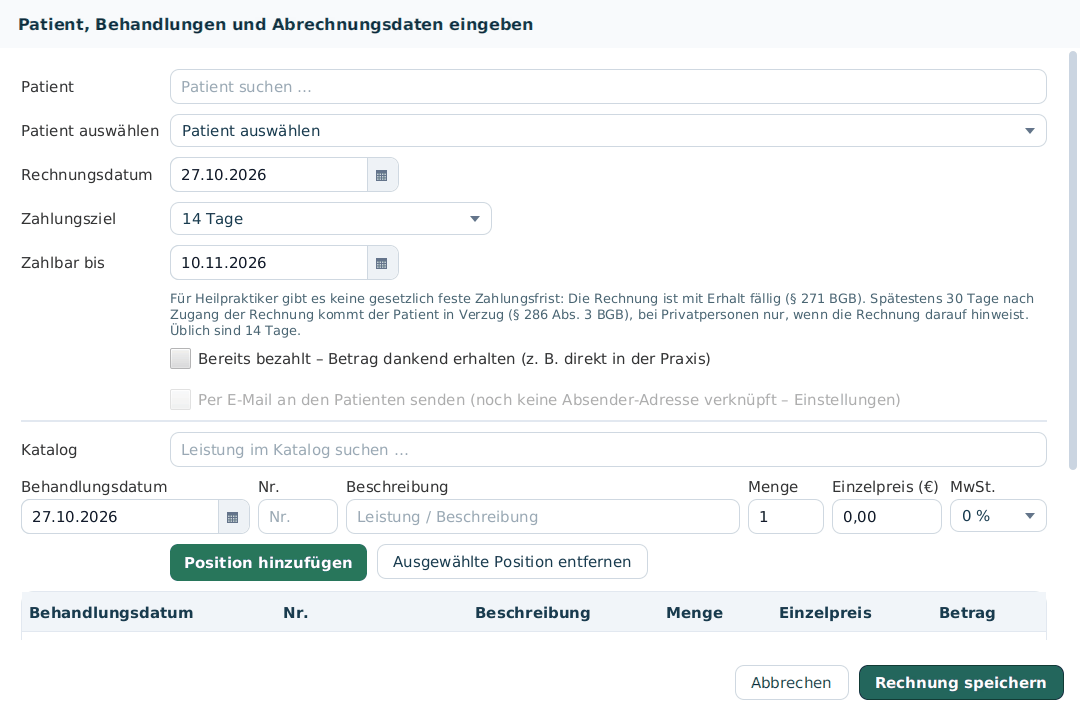Viewport: 1080px width, 714px height.
Task: Click the 'Behandlungsdatum' table column header
Action: click(x=111, y=613)
